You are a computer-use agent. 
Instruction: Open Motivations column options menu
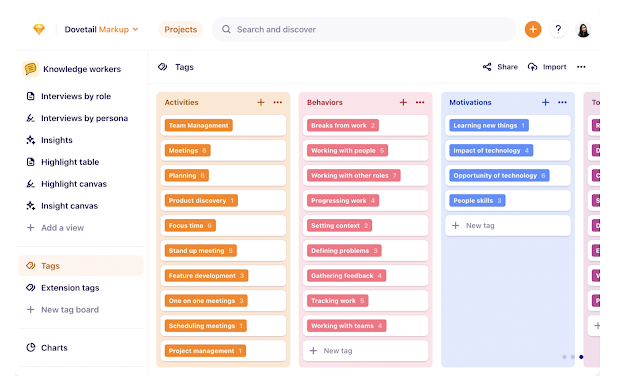tap(562, 102)
